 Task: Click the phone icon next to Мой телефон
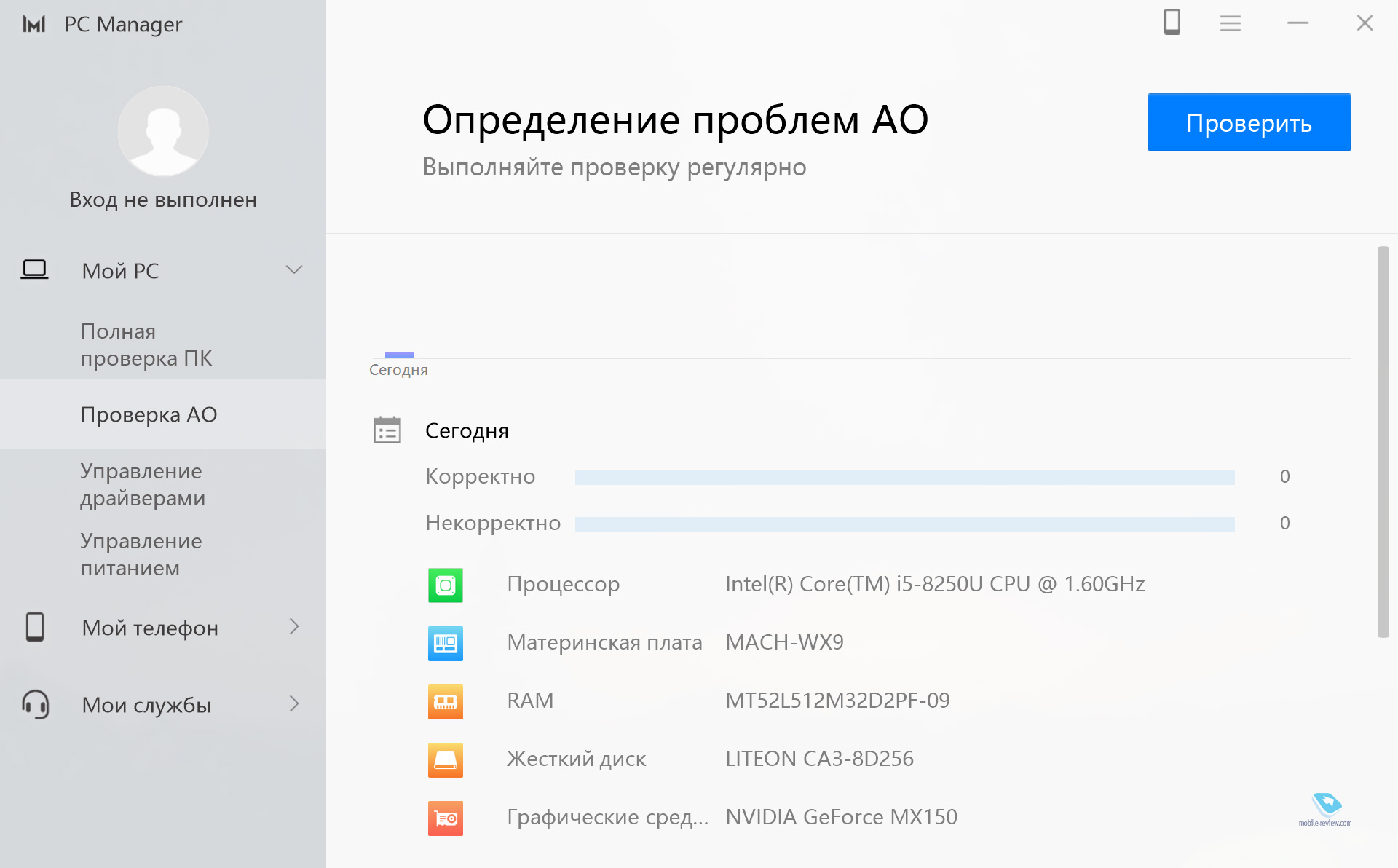[35, 627]
